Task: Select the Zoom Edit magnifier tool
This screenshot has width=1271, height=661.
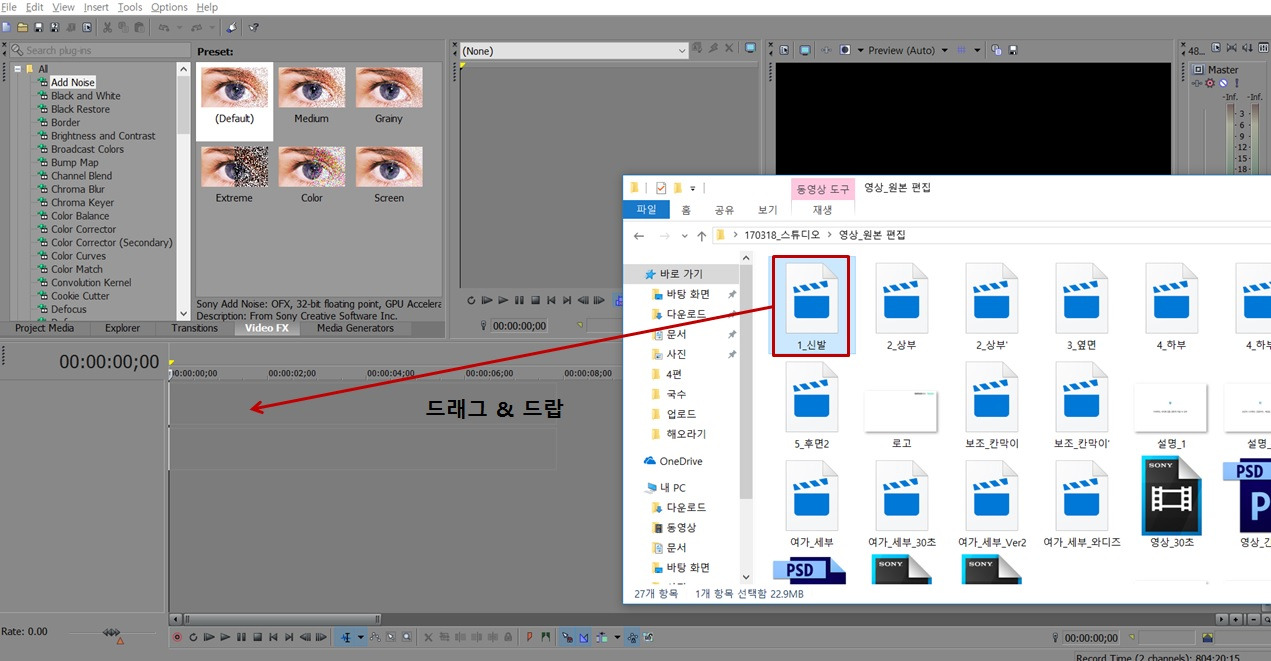Action: click(x=406, y=637)
